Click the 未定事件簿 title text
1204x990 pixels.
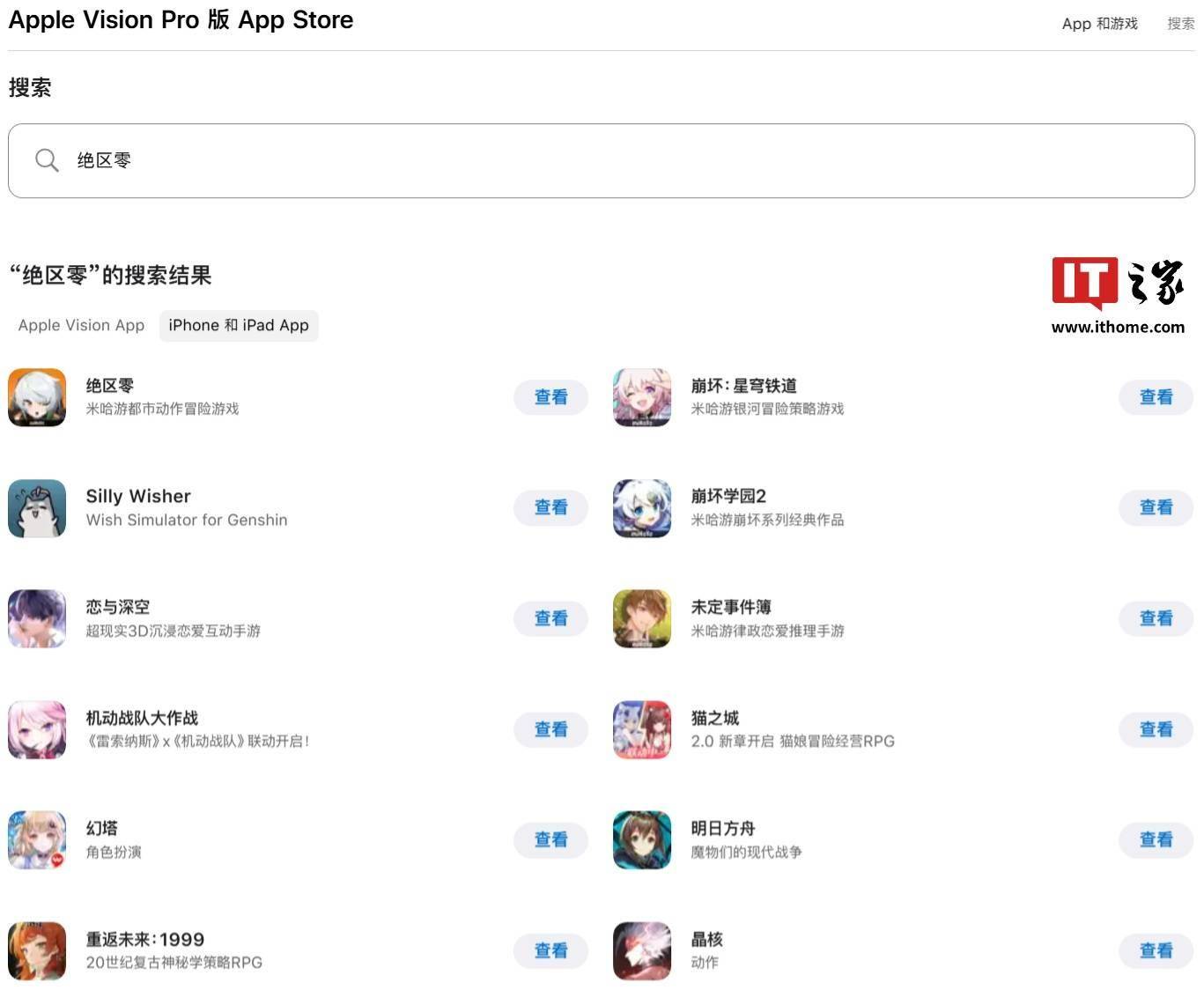(x=731, y=607)
